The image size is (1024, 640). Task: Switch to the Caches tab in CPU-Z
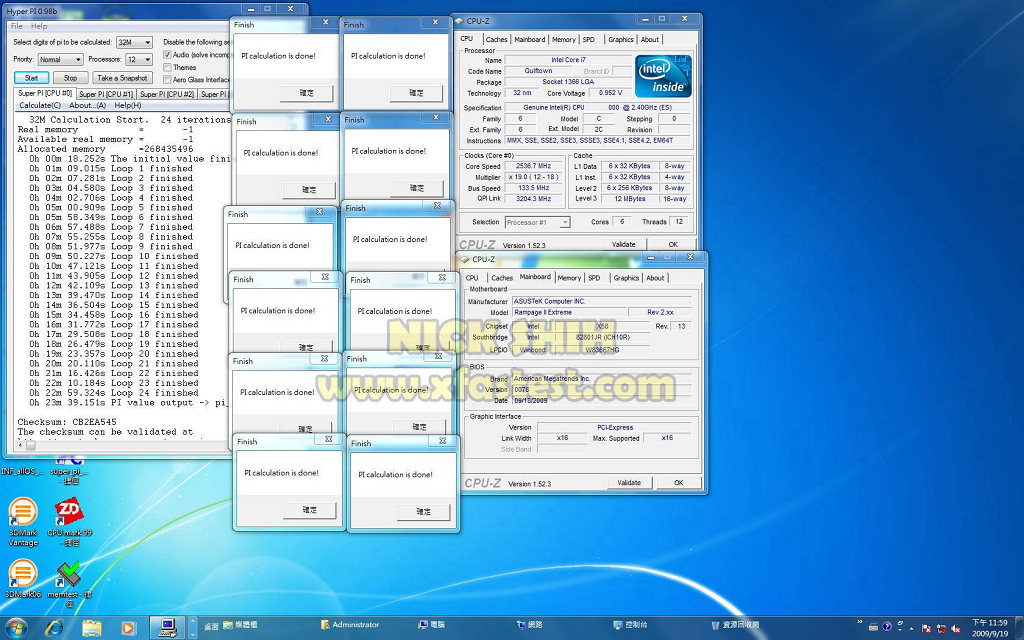click(496, 40)
